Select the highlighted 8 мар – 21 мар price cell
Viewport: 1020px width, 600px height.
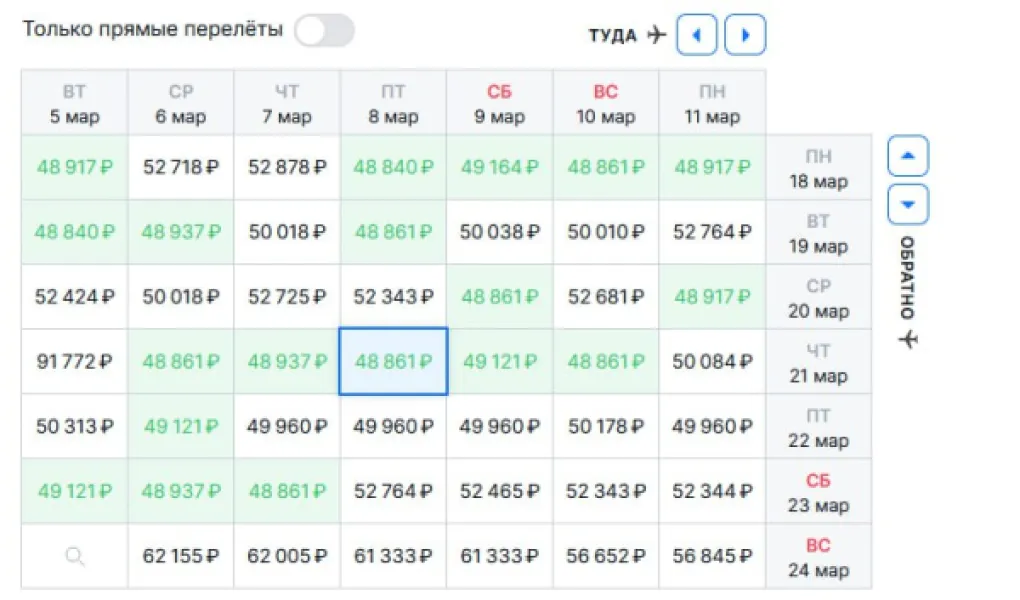coord(393,361)
